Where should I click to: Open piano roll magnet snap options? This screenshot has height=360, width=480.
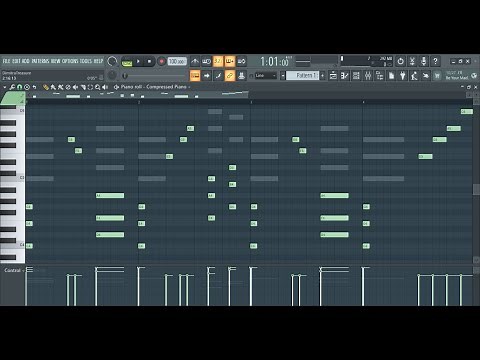[x=19, y=87]
